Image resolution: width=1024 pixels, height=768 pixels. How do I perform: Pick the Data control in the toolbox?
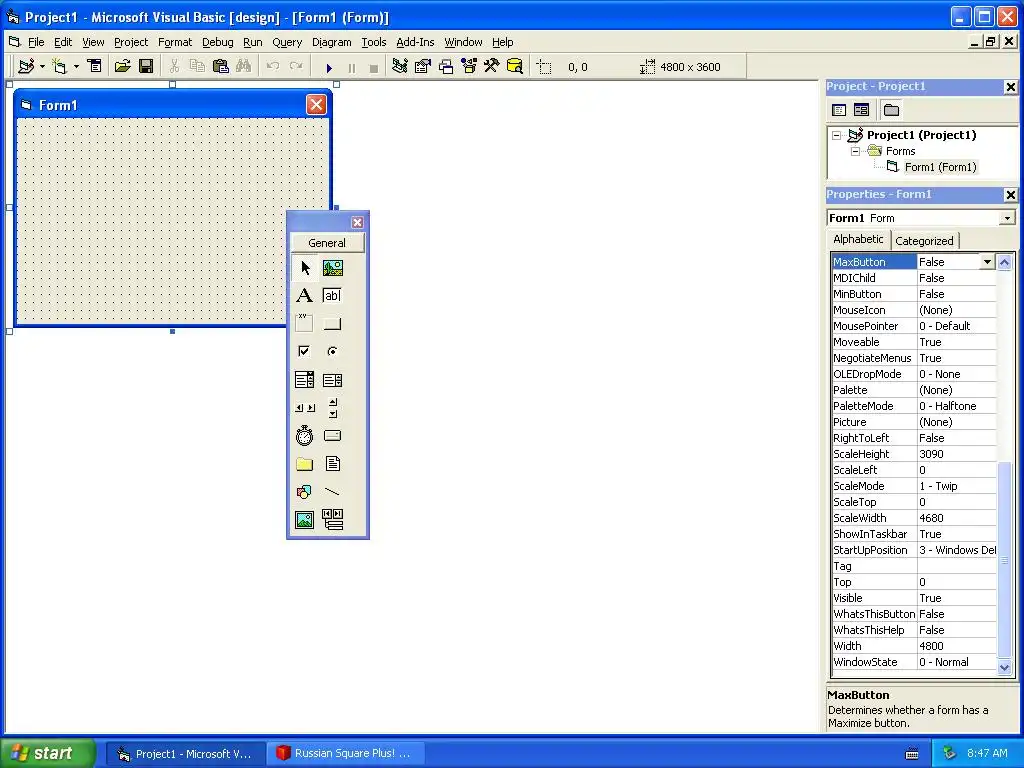pos(332,520)
